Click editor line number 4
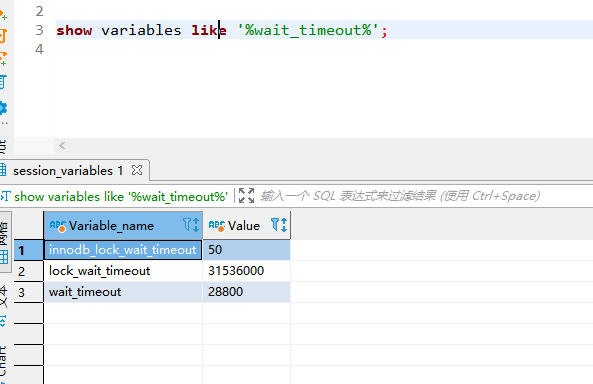This screenshot has height=384, width=593. (x=39, y=49)
